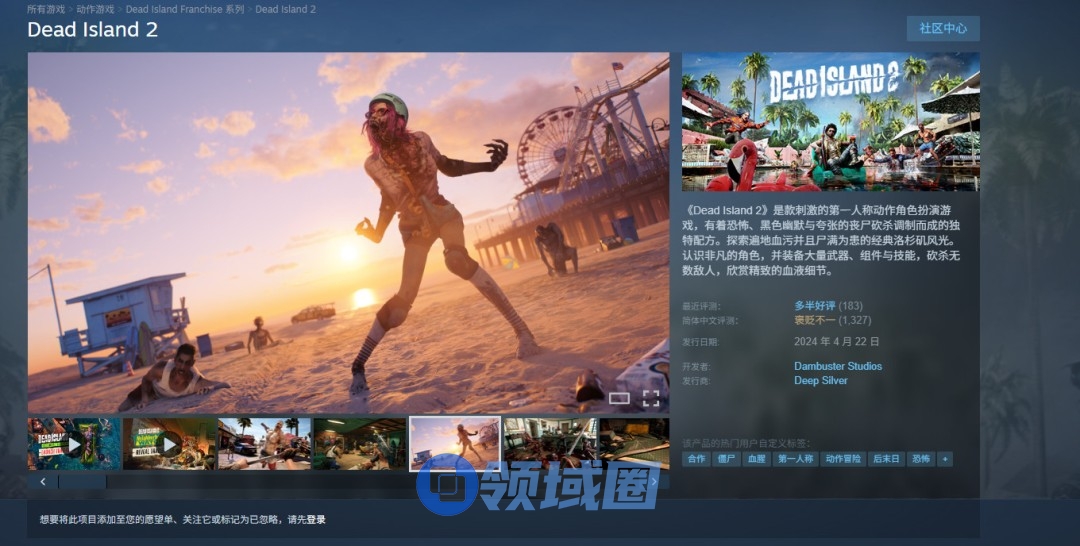Click the fullscreen icon on the screenshot viewer
The image size is (1080, 546).
[x=651, y=398]
